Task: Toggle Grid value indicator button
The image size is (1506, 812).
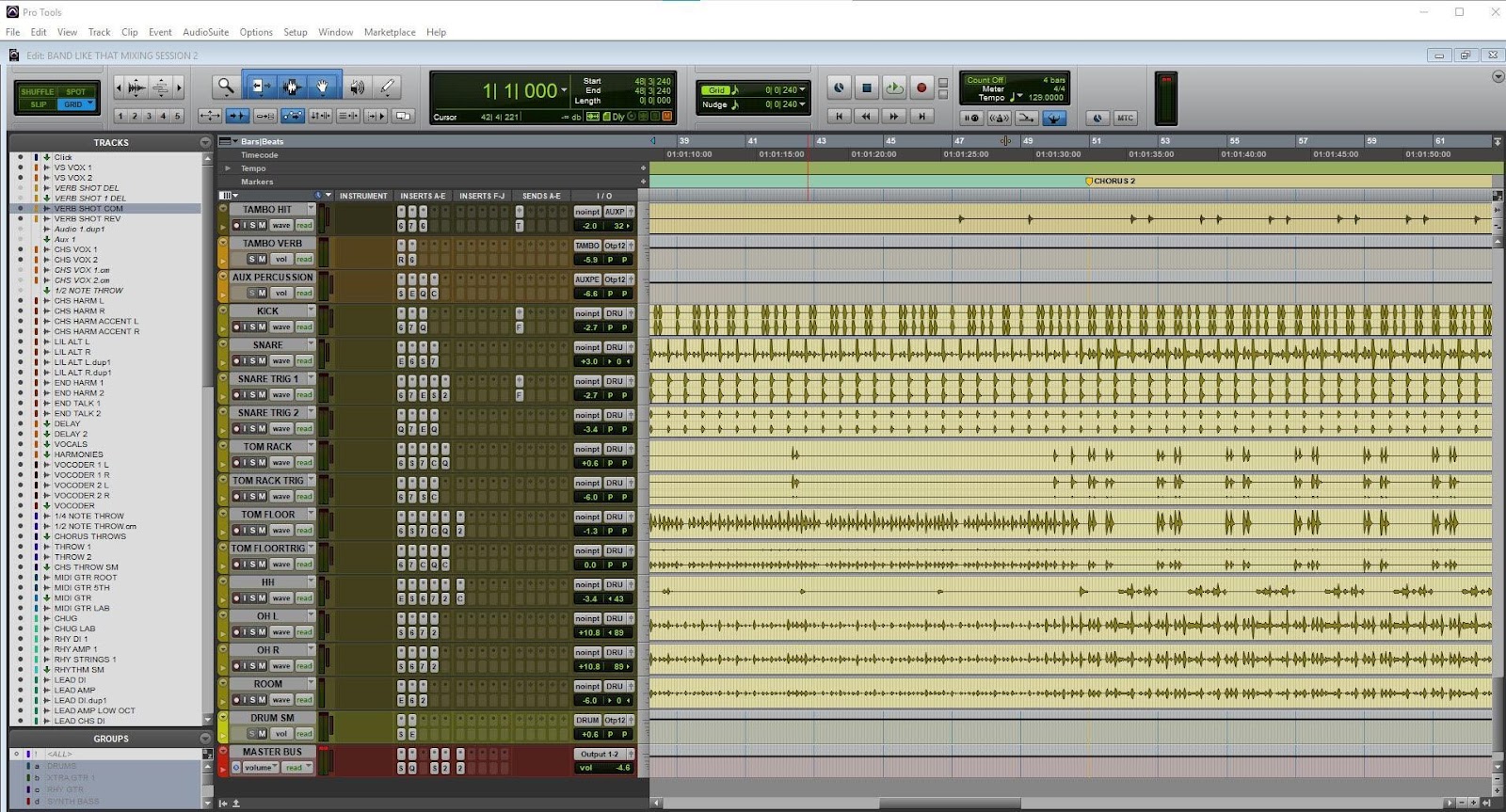Action: (x=717, y=90)
